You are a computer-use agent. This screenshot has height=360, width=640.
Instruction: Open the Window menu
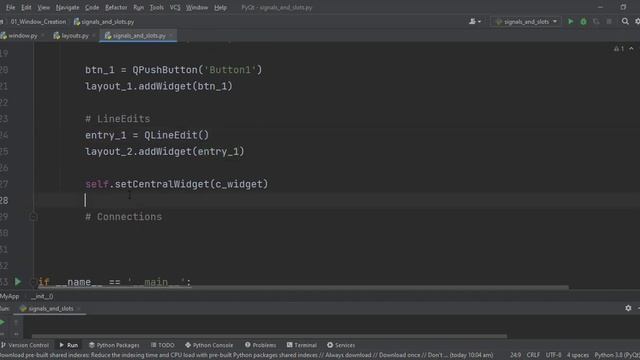[x=197, y=7]
